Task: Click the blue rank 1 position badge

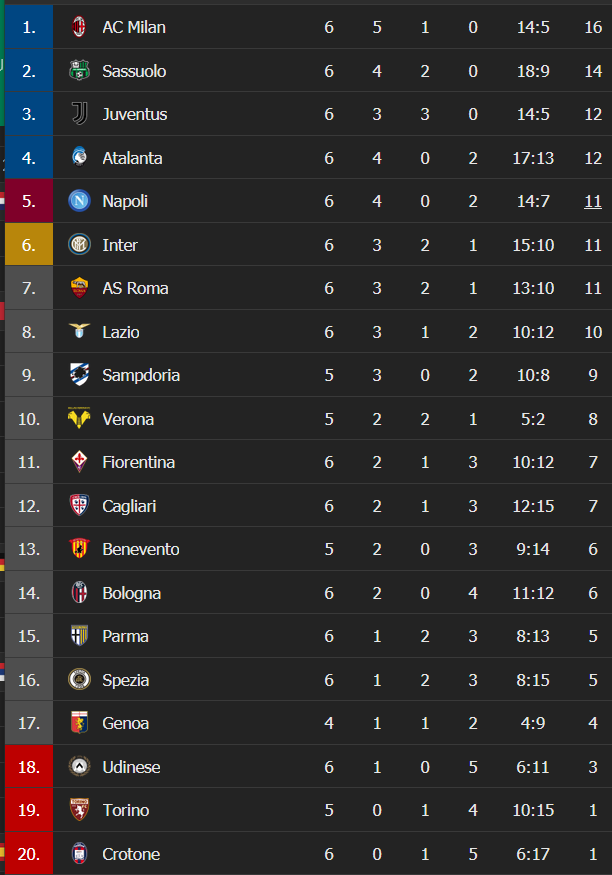Action: [x=29, y=27]
